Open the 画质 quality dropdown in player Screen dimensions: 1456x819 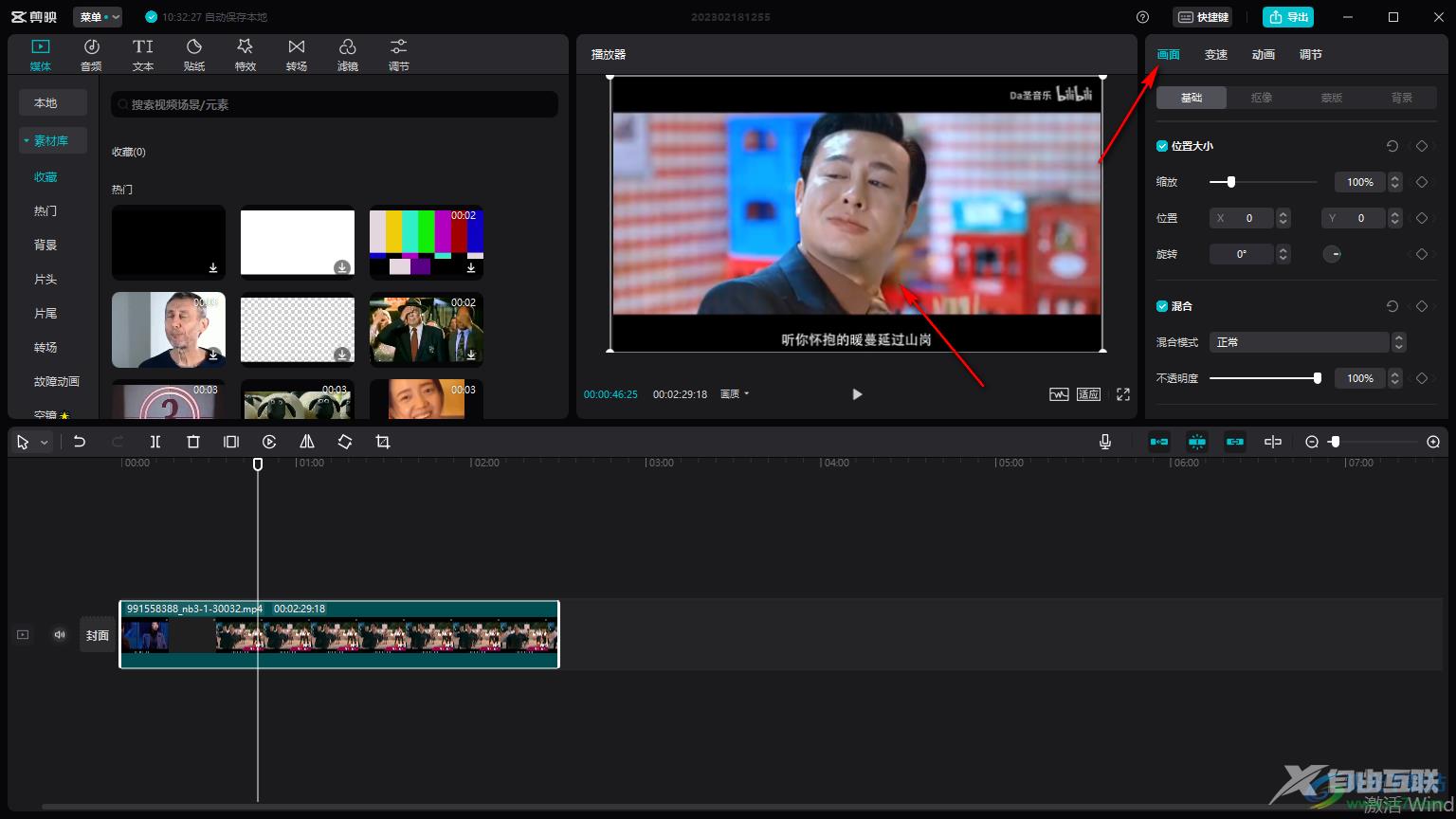pyautogui.click(x=735, y=394)
